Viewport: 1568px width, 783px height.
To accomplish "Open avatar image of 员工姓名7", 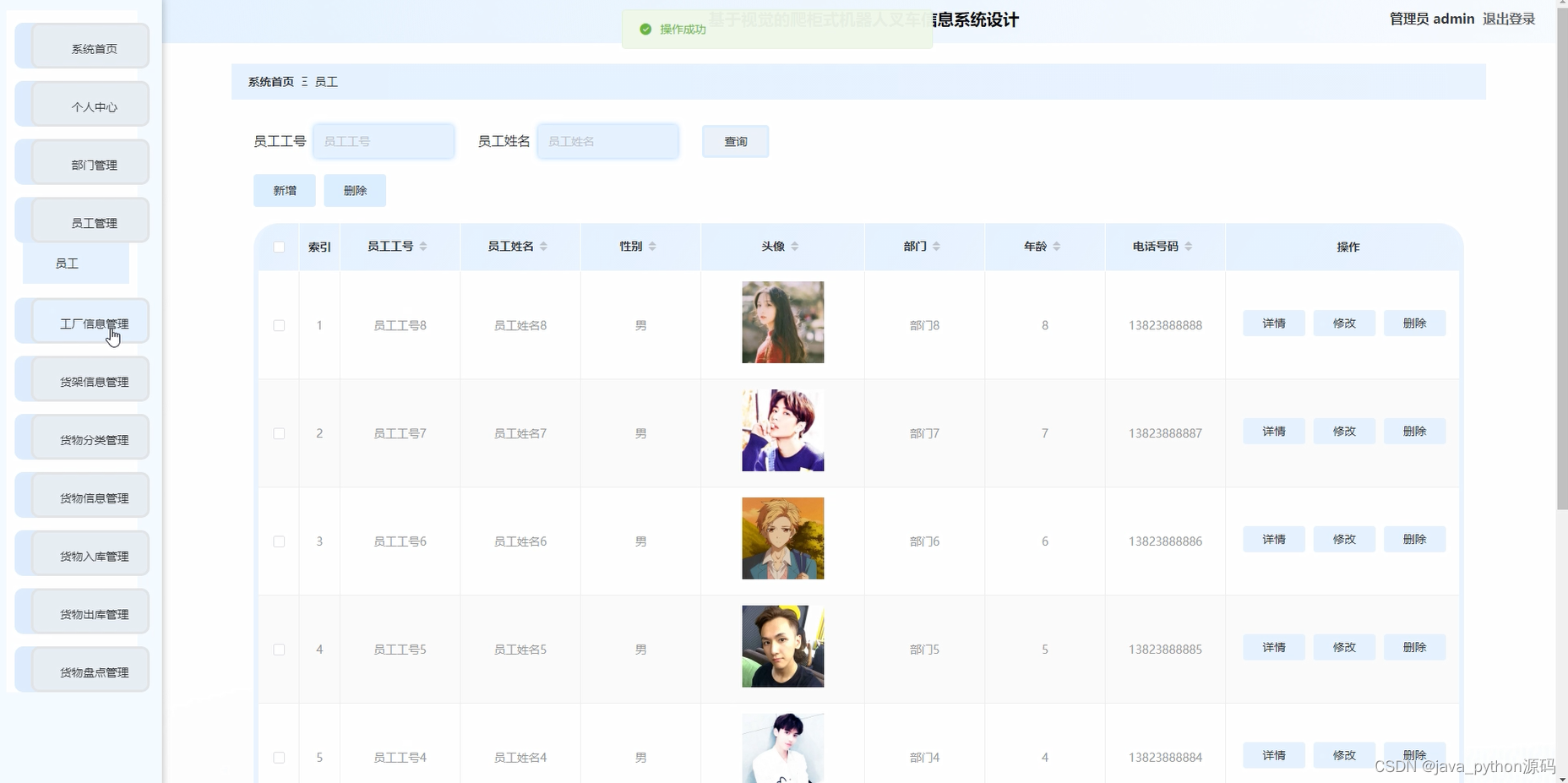I will tap(782, 431).
